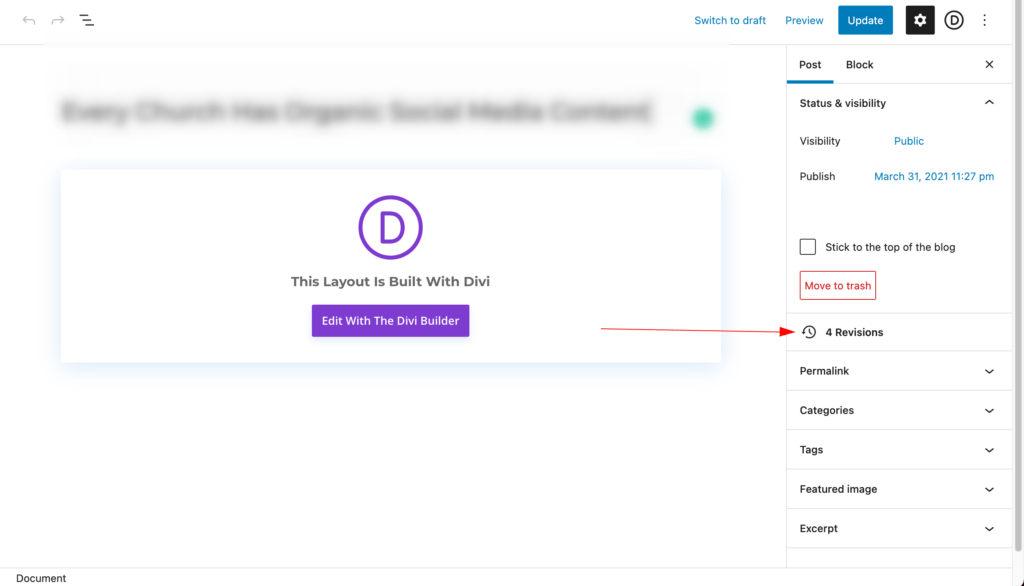Screen dimensions: 1024x586
Task: Click the purple Divi logo
Action: pyautogui.click(x=391, y=227)
